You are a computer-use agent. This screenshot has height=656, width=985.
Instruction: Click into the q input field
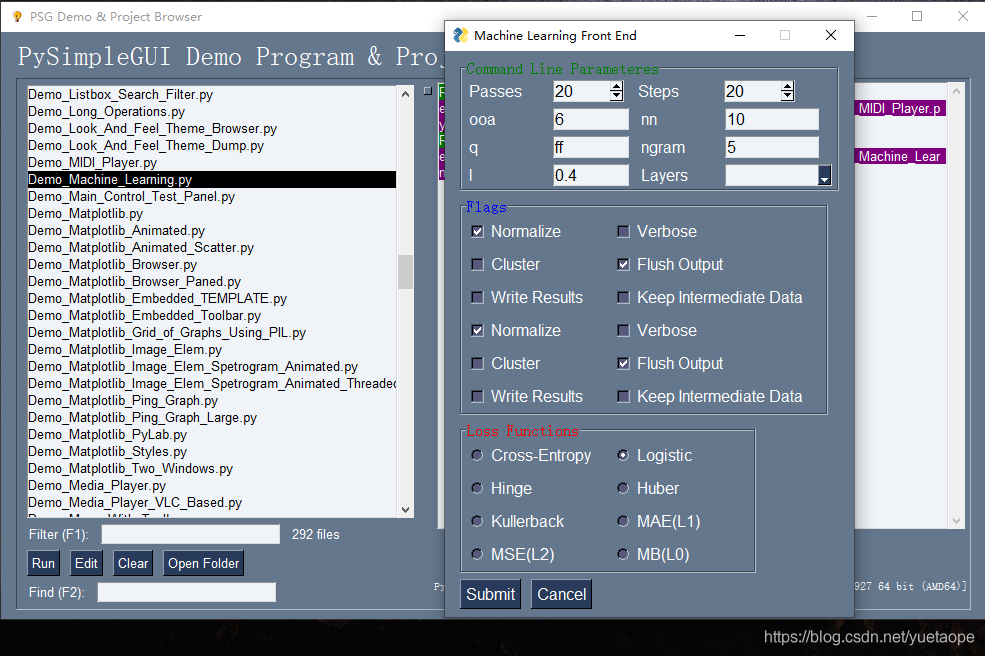(590, 148)
